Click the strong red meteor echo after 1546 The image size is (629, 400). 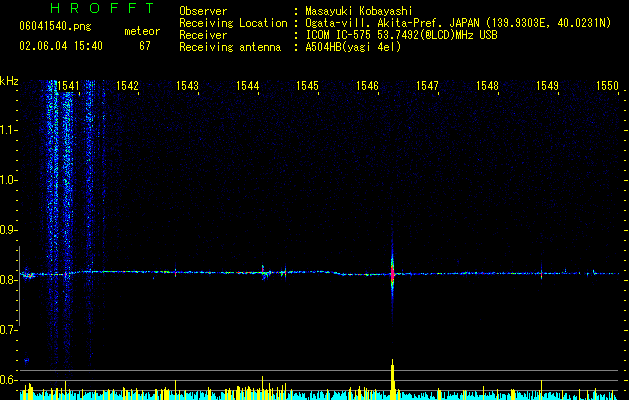tap(392, 274)
